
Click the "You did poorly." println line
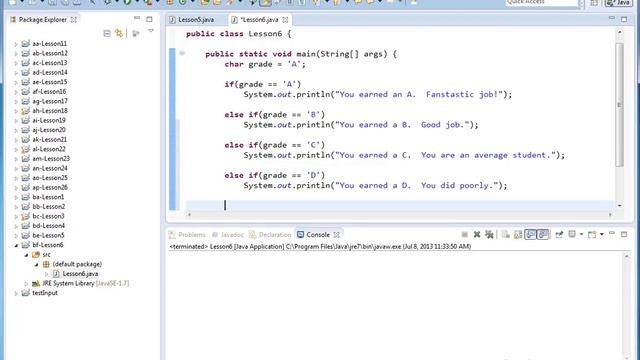pos(375,185)
